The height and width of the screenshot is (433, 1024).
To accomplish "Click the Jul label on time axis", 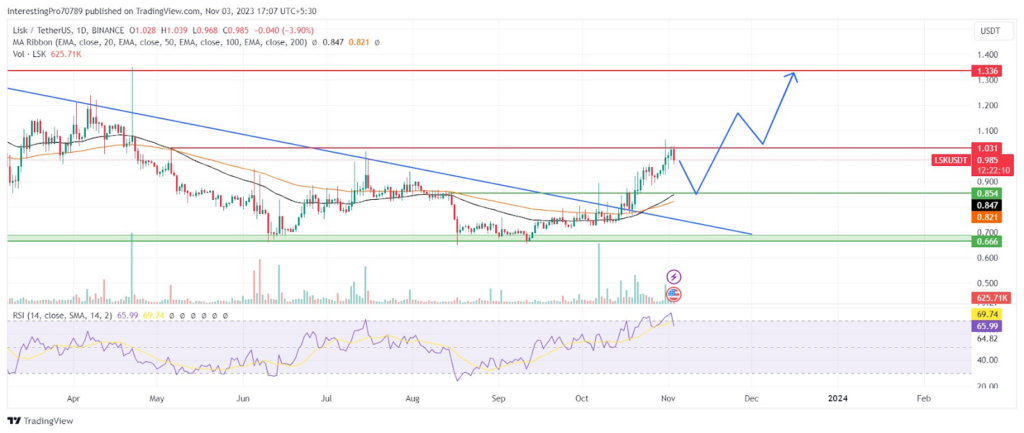I will 328,397.
